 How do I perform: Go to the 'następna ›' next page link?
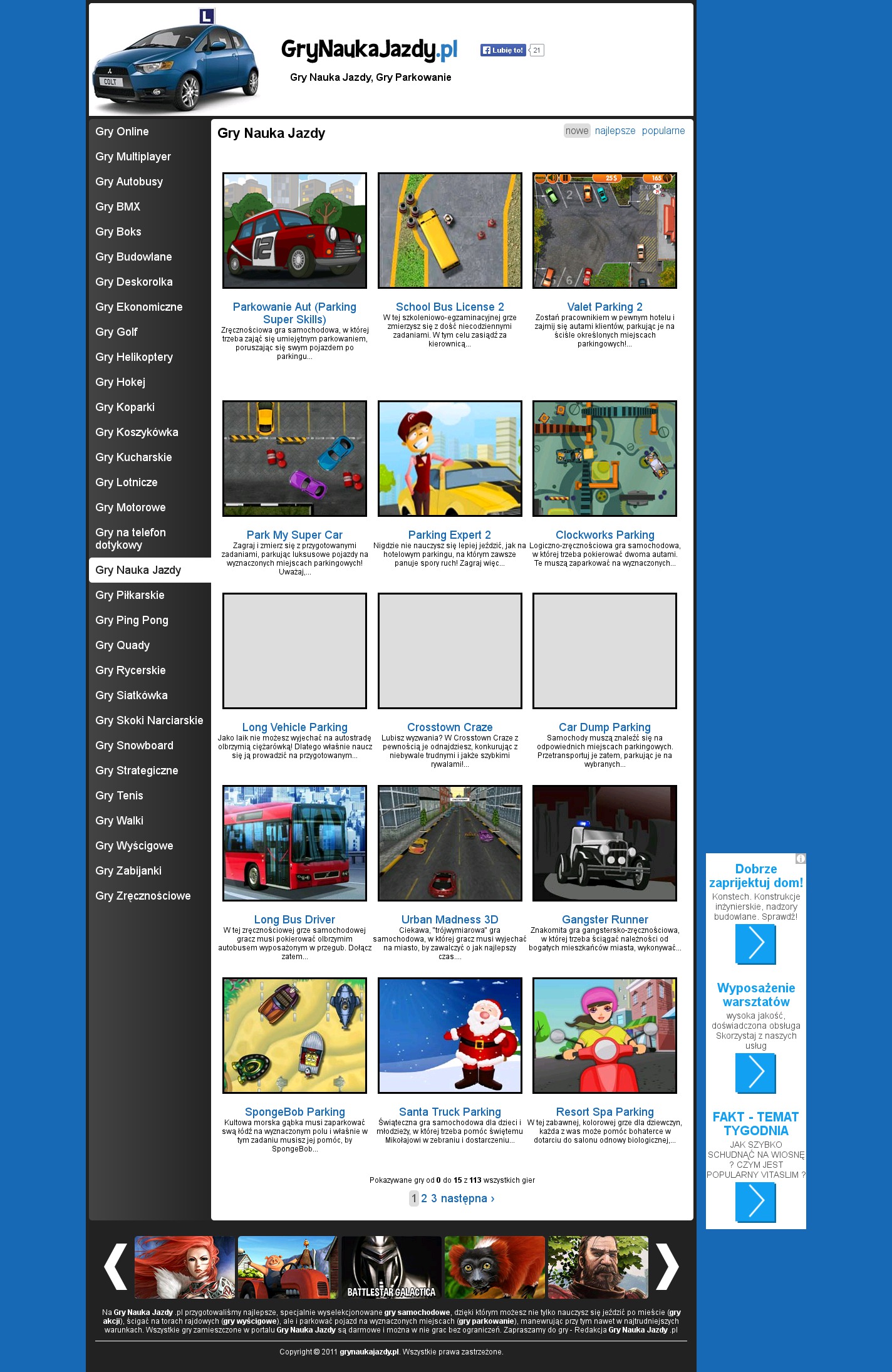tap(467, 1198)
